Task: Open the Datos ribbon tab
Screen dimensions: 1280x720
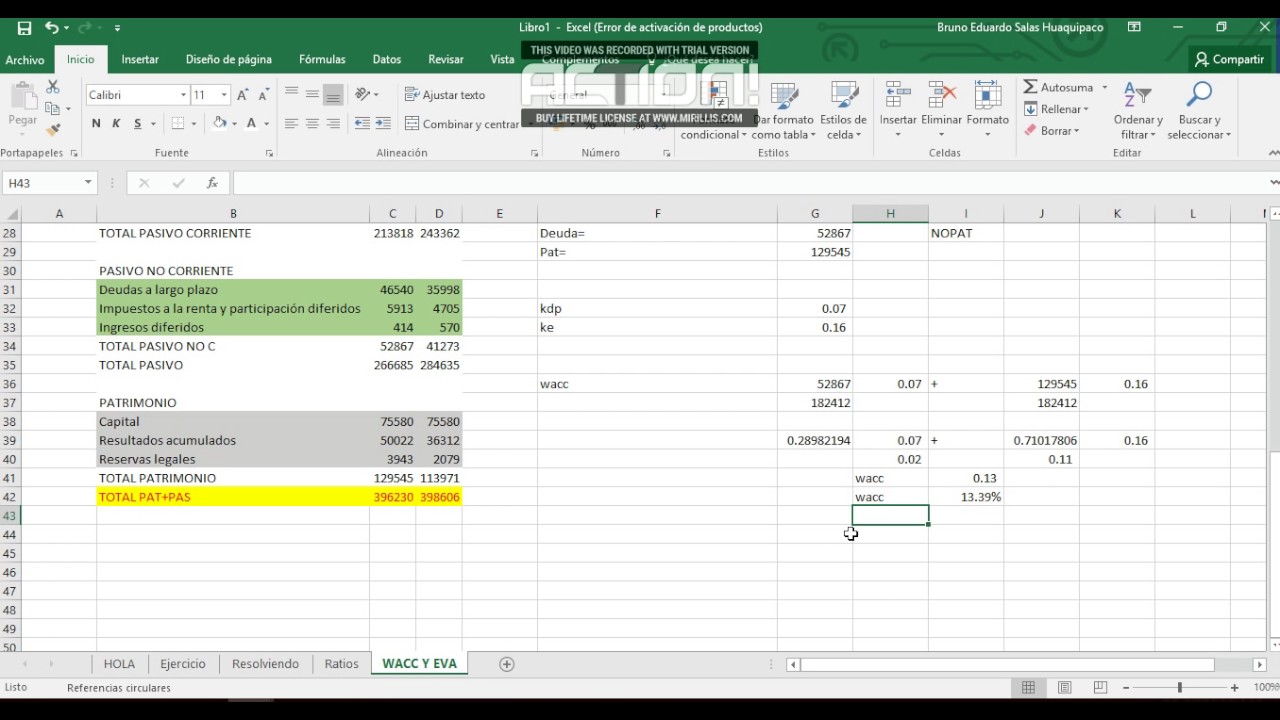Action: coord(387,60)
